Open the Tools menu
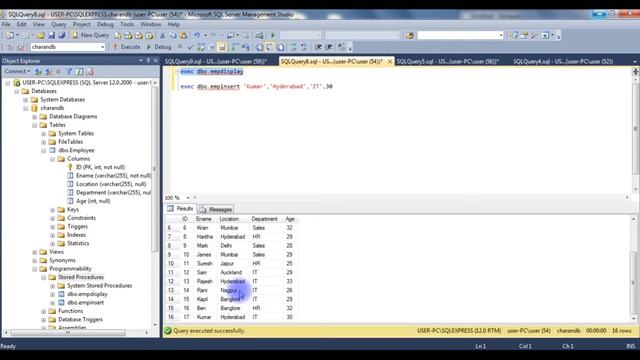The height and width of the screenshot is (360, 640). tap(127, 24)
